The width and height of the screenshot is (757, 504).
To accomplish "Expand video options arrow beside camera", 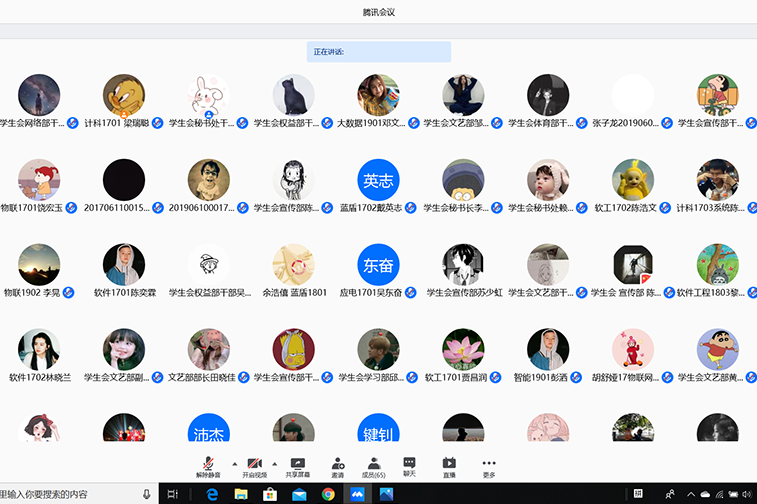I will (276, 464).
